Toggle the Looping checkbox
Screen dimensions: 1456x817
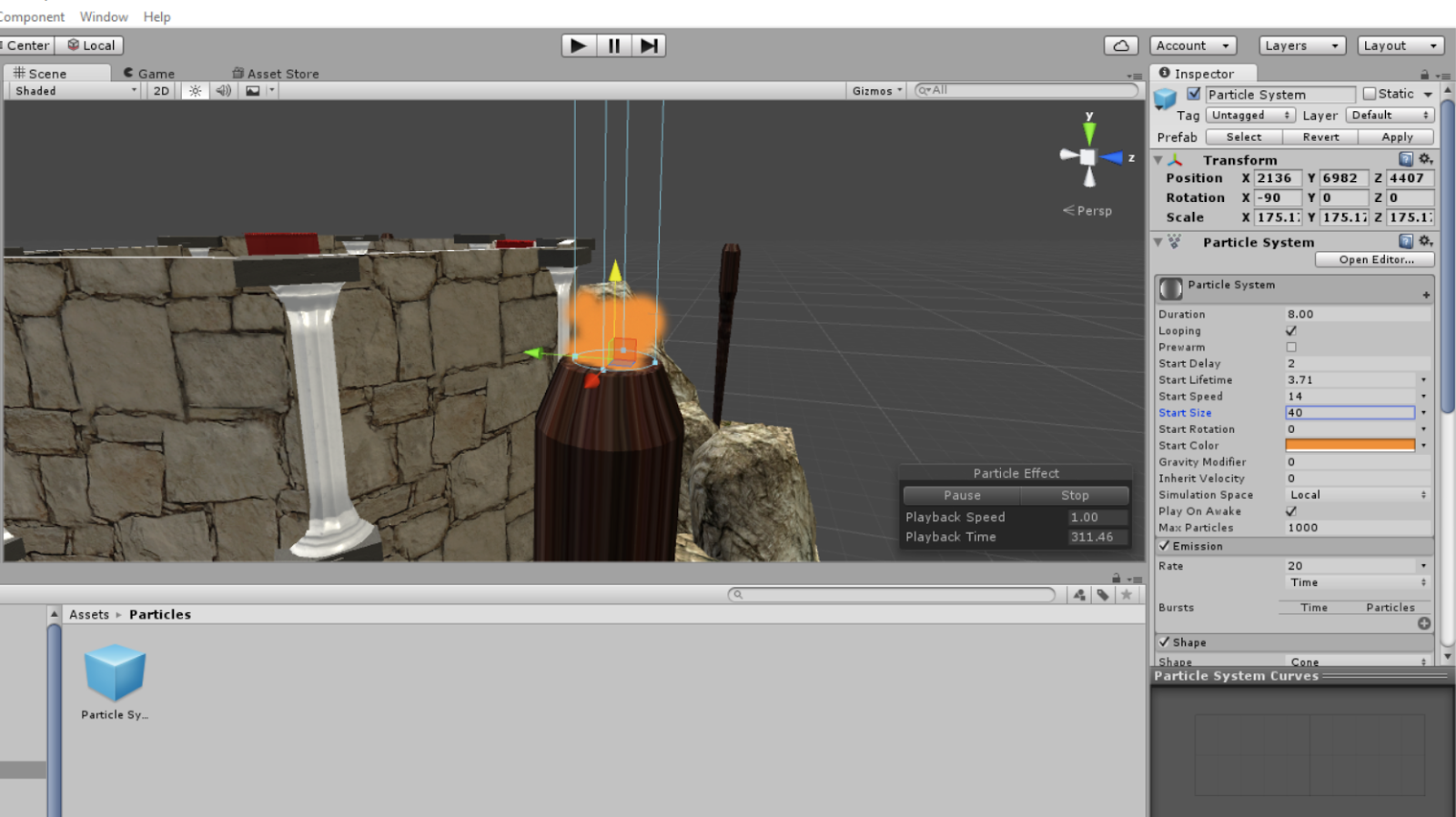point(1291,331)
